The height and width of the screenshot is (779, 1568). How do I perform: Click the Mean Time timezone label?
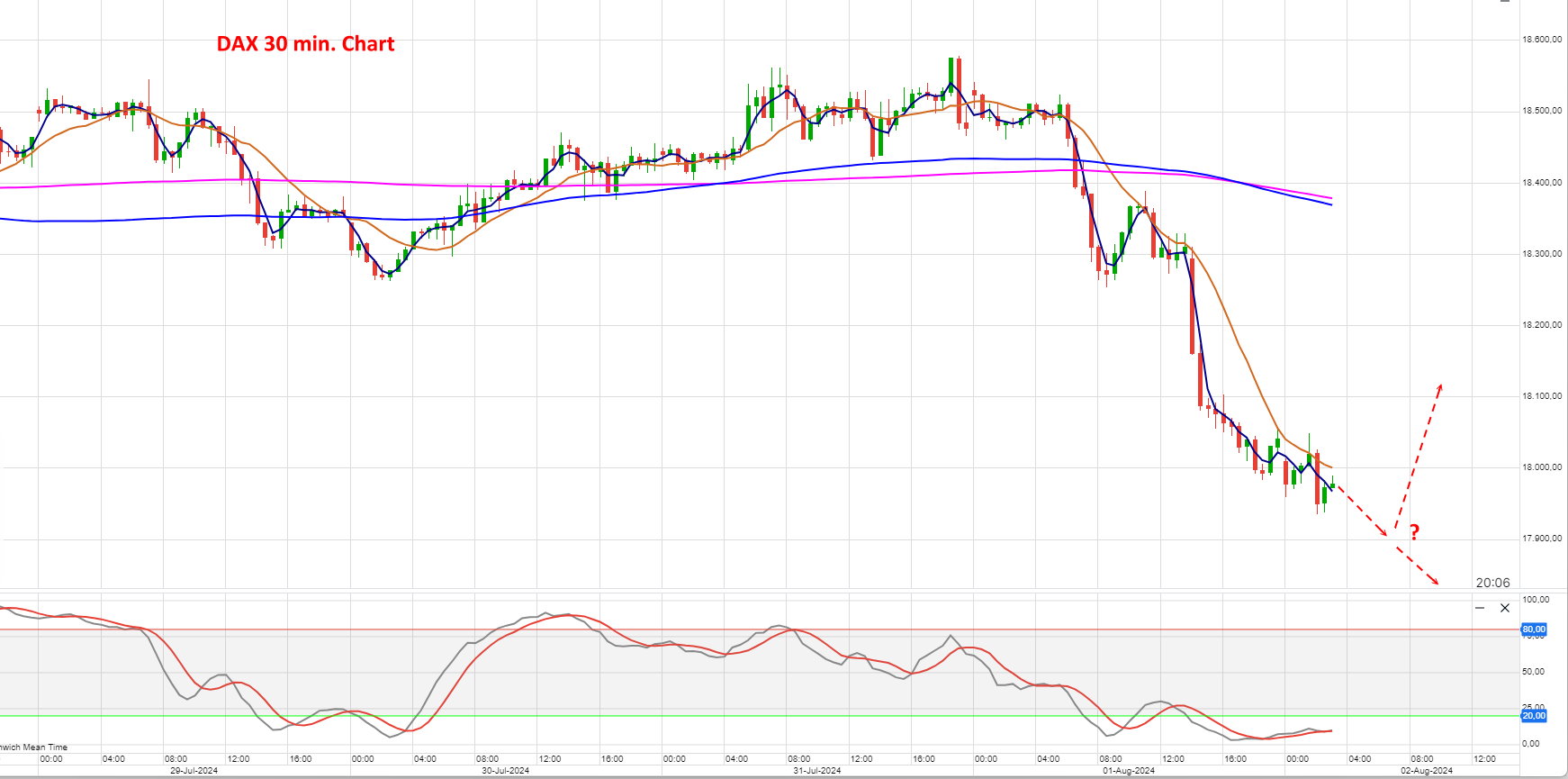pyautogui.click(x=33, y=747)
